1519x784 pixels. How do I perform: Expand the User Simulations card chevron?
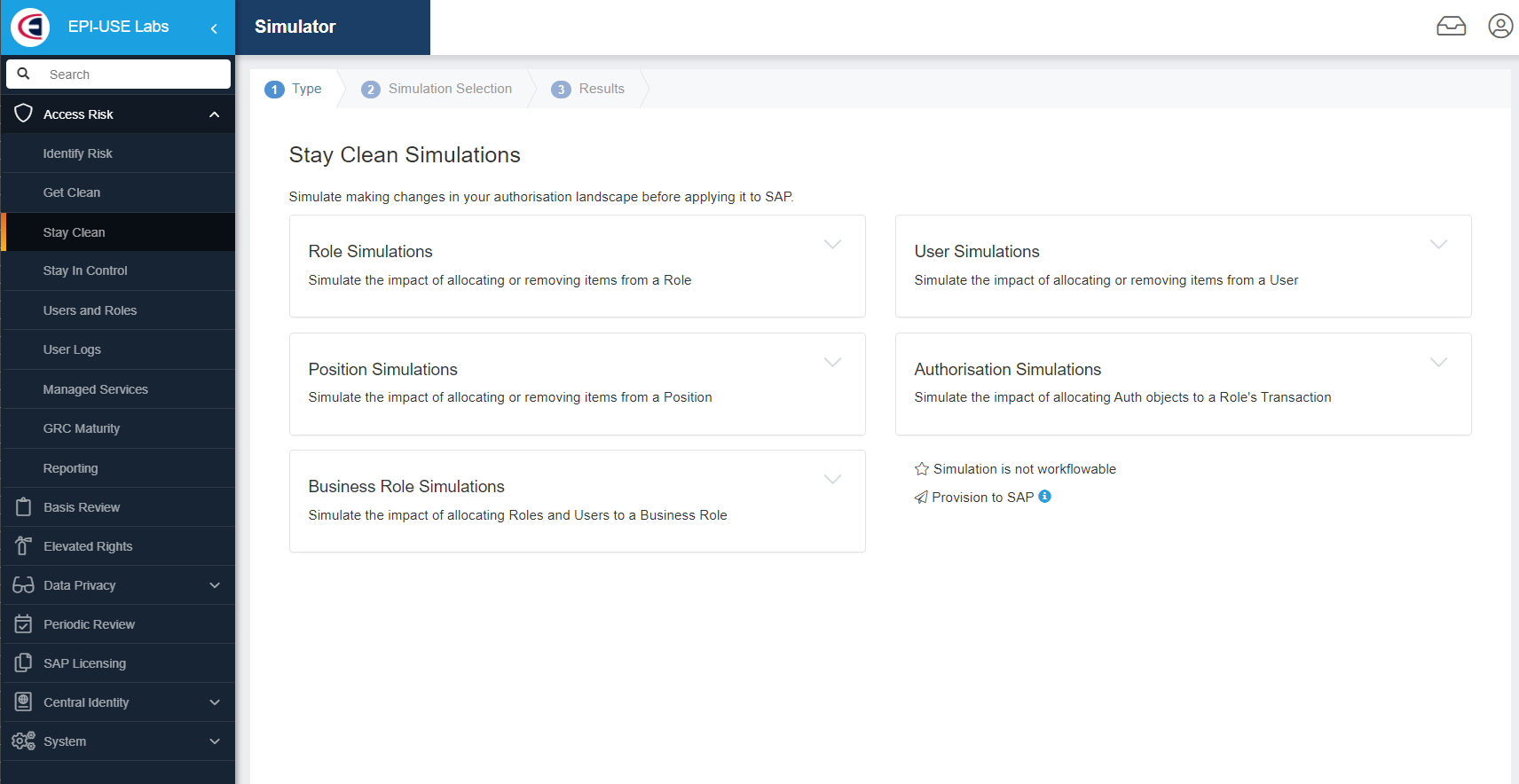click(1438, 245)
